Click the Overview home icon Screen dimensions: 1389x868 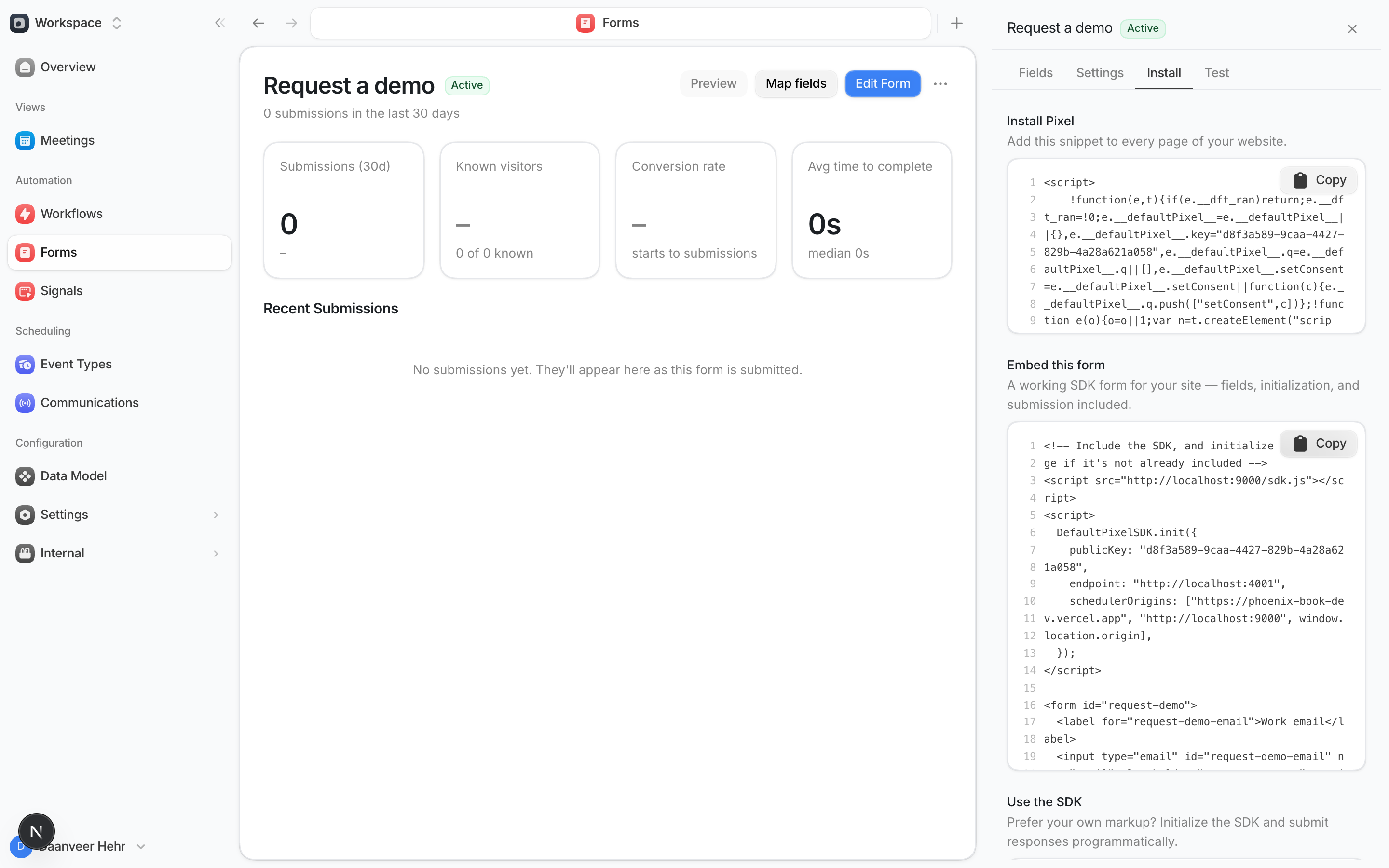tap(25, 67)
